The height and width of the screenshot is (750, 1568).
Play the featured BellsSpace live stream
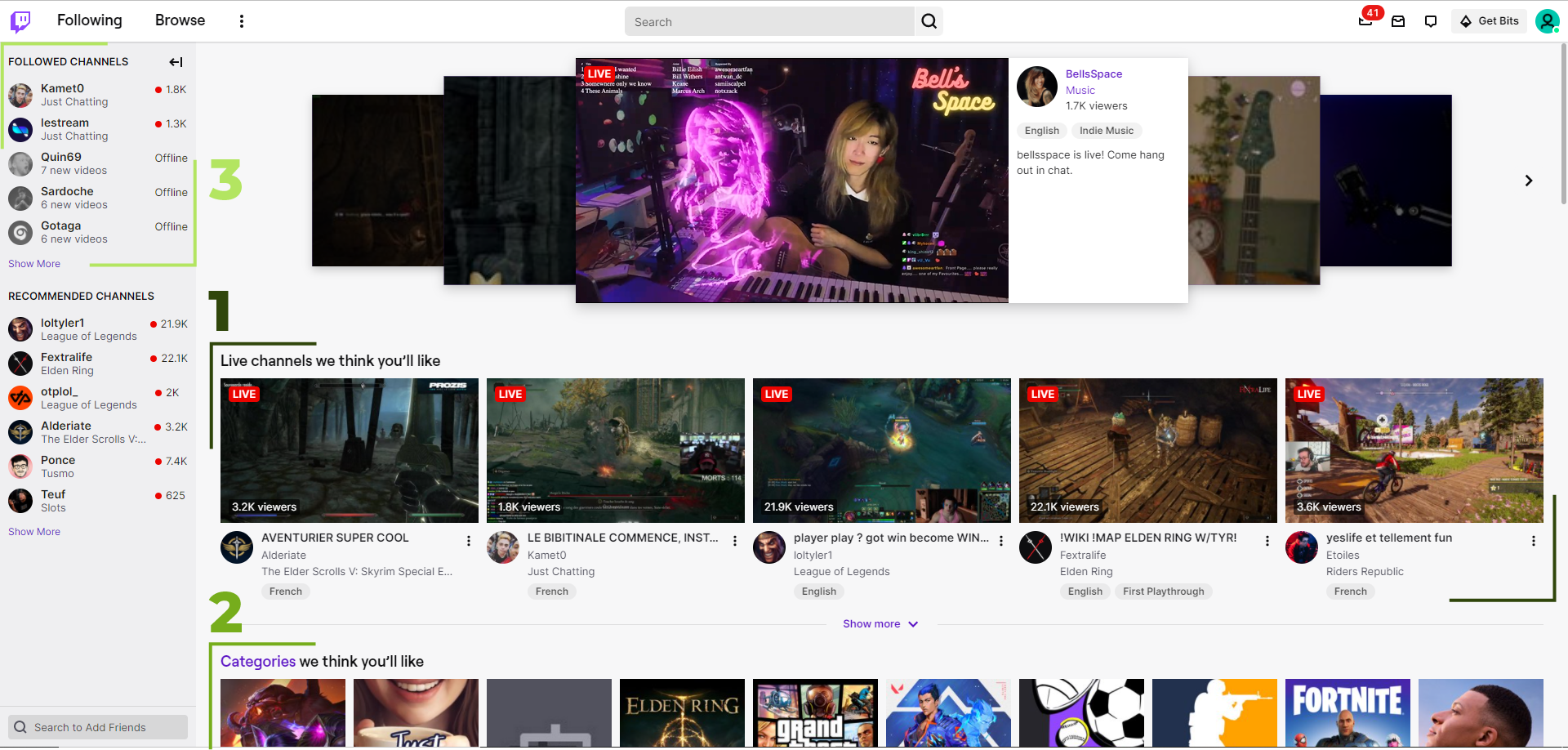(792, 181)
